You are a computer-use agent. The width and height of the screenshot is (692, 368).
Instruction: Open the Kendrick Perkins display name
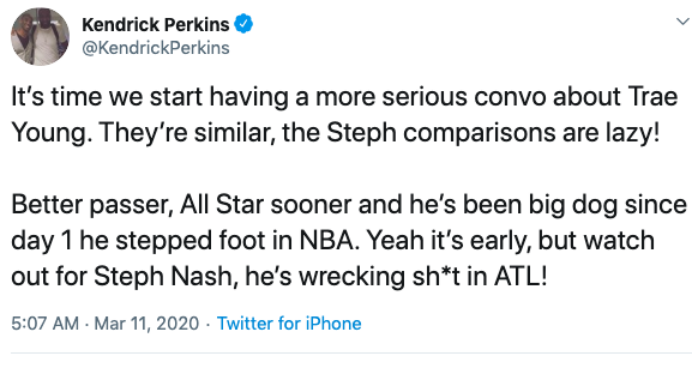(155, 25)
